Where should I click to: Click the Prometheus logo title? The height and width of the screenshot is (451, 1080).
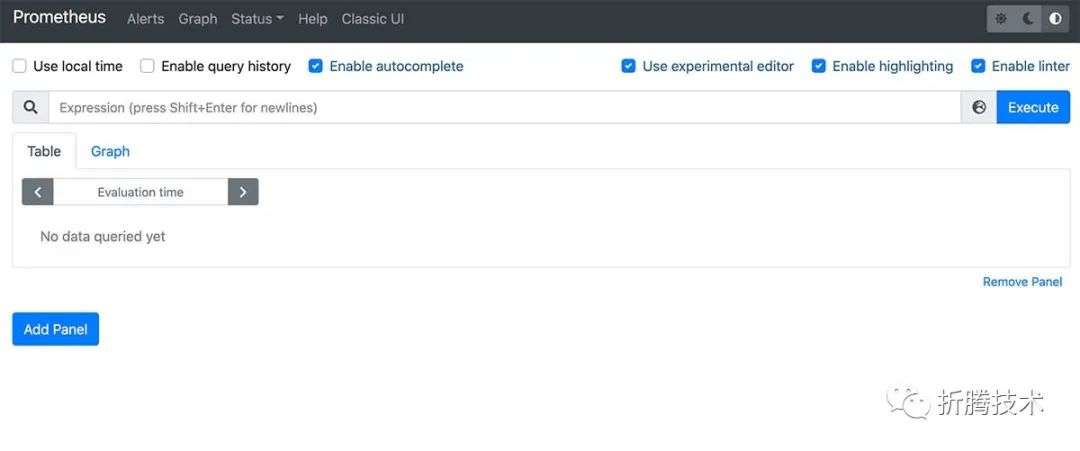click(x=59, y=18)
